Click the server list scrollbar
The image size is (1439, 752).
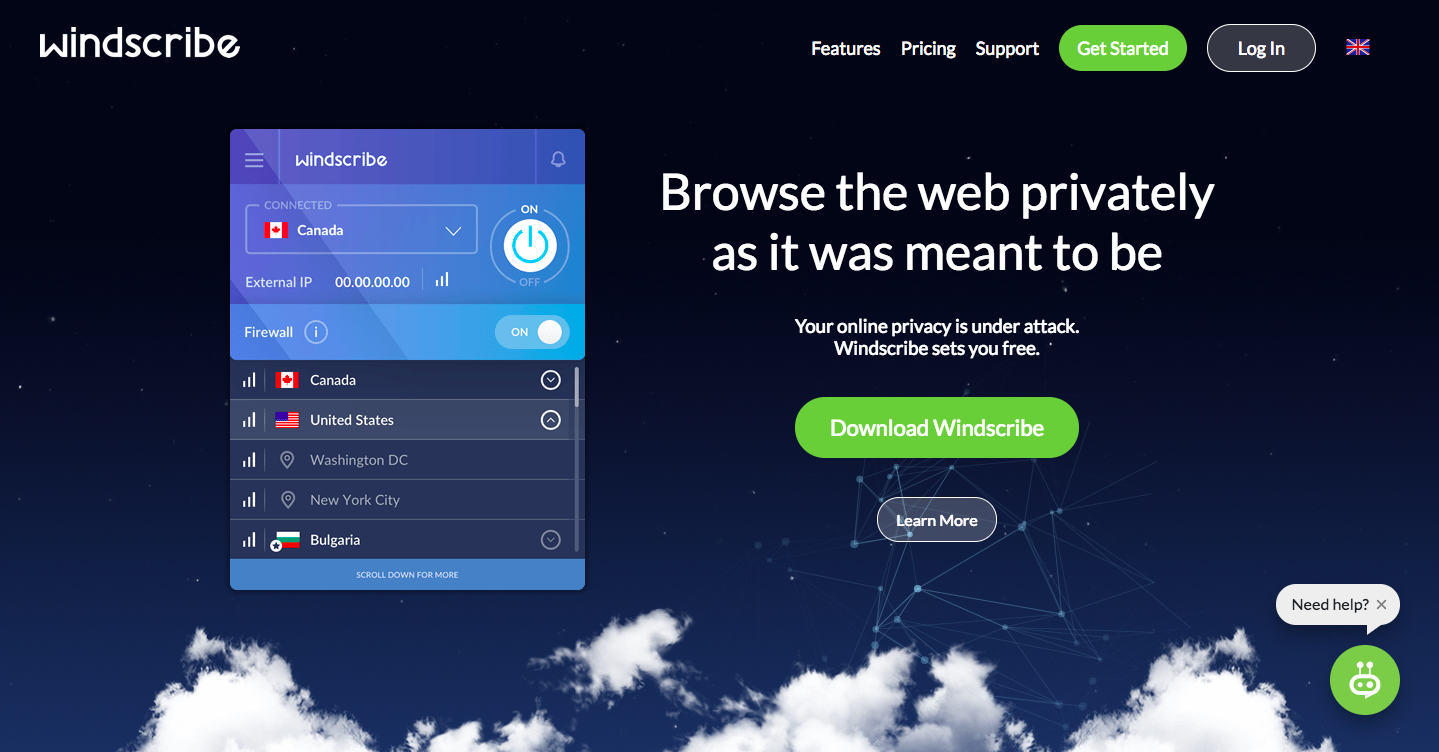point(577,458)
